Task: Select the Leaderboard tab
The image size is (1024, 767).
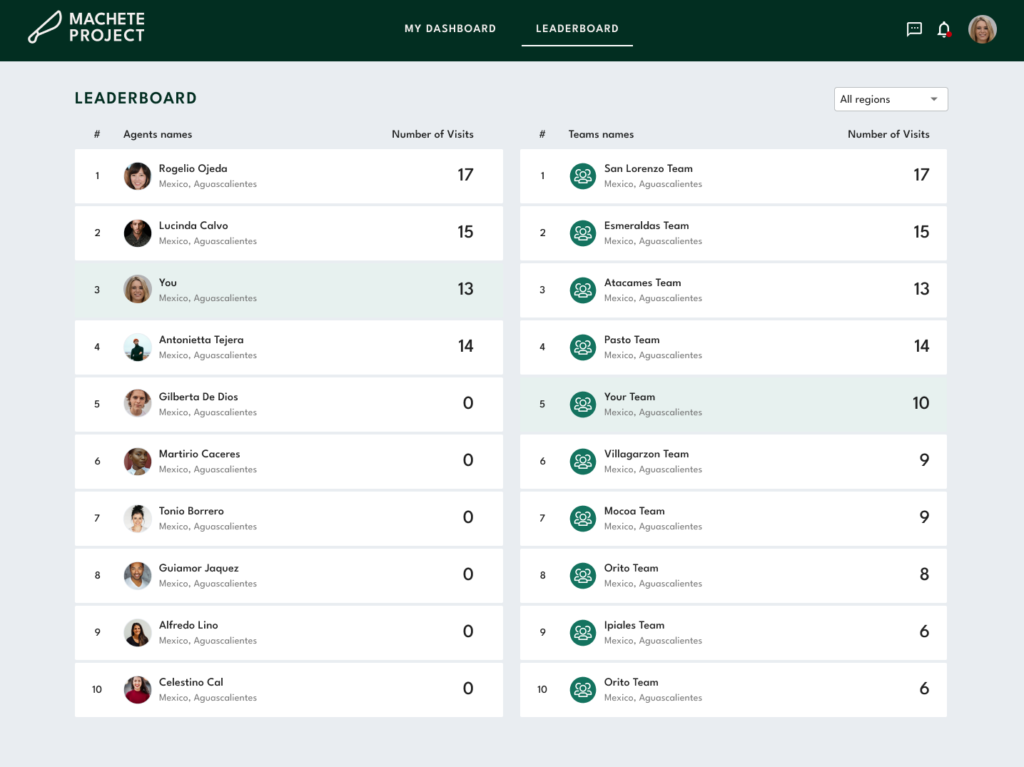Action: click(x=577, y=29)
